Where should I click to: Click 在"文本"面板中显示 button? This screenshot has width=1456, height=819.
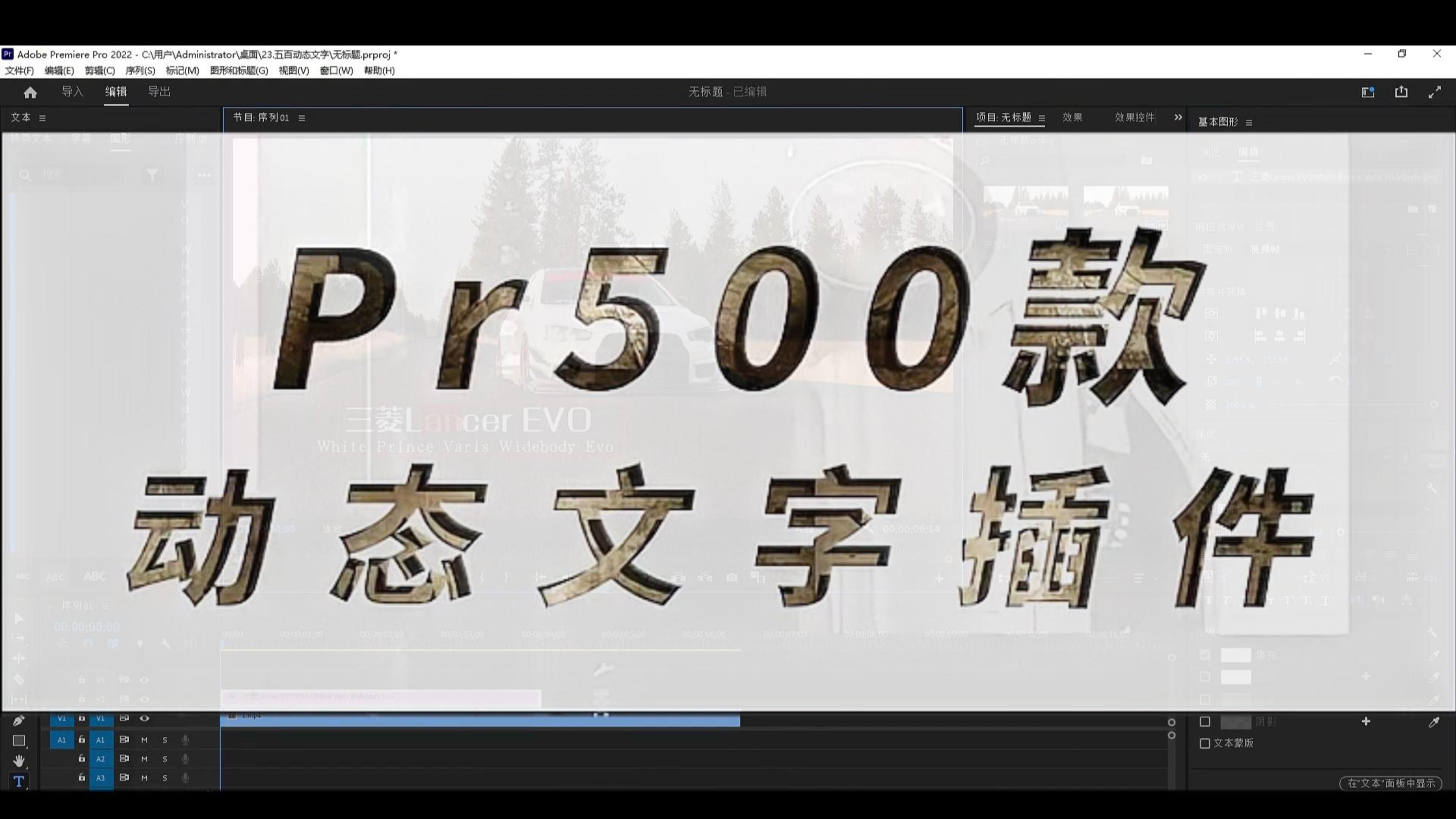click(x=1391, y=783)
